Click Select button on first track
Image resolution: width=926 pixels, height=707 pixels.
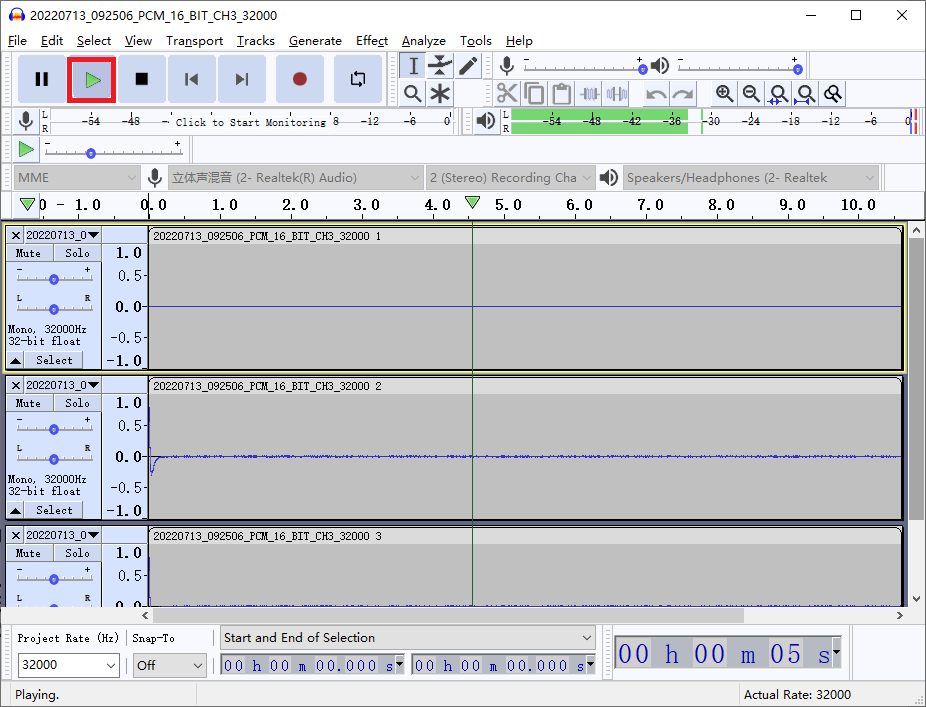[54, 360]
